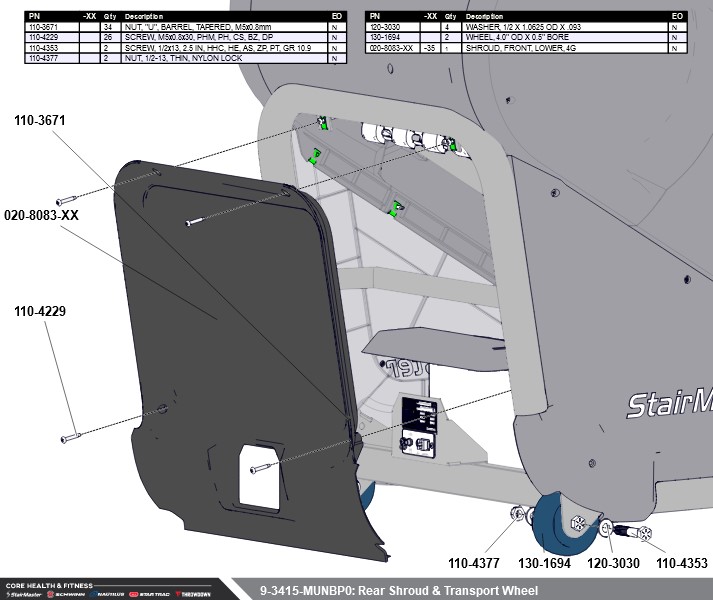The image size is (713, 600).
Task: Click the top green barrel nut clip on frame
Action: (x=322, y=123)
